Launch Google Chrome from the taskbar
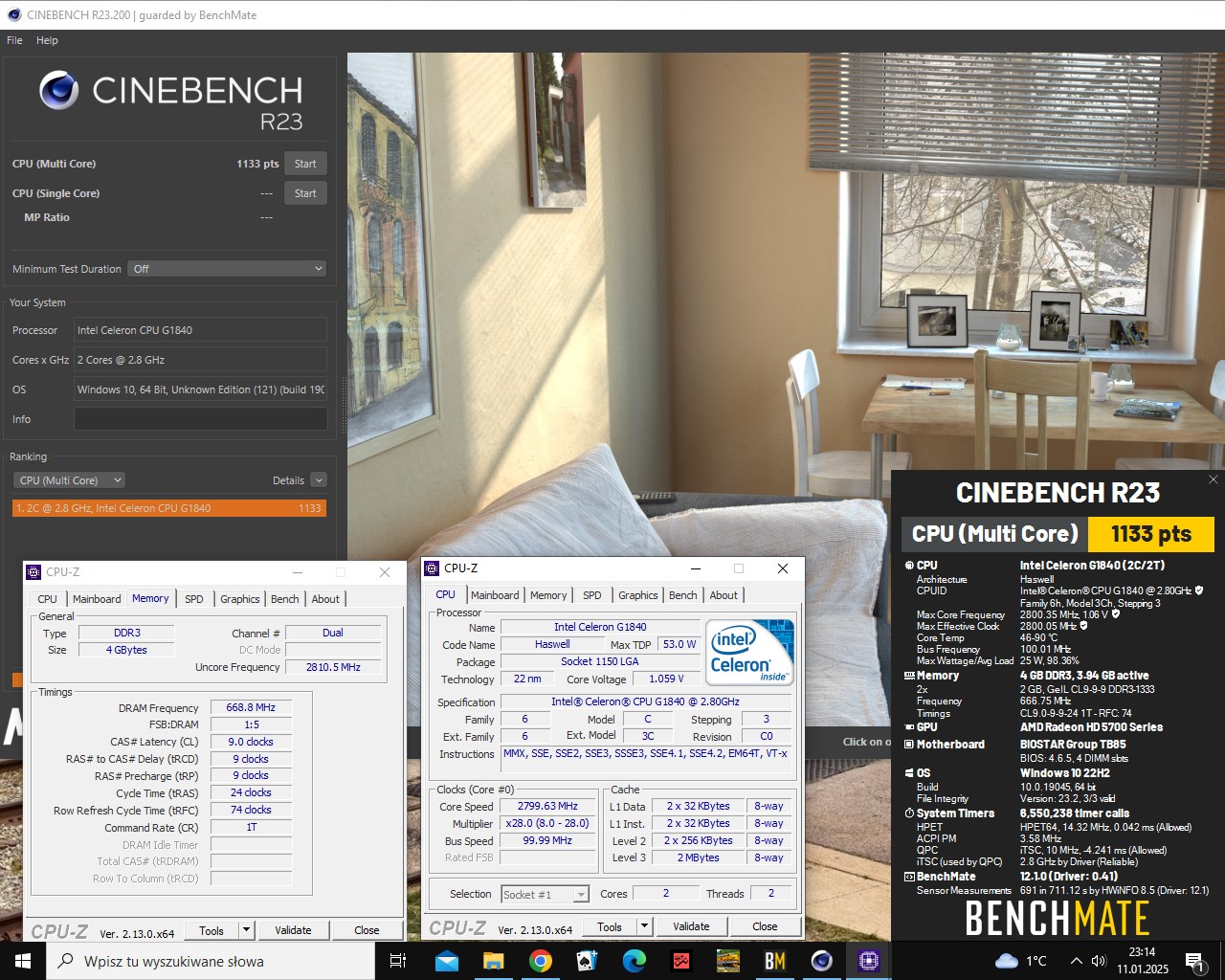Image resolution: width=1225 pixels, height=980 pixels. click(541, 961)
